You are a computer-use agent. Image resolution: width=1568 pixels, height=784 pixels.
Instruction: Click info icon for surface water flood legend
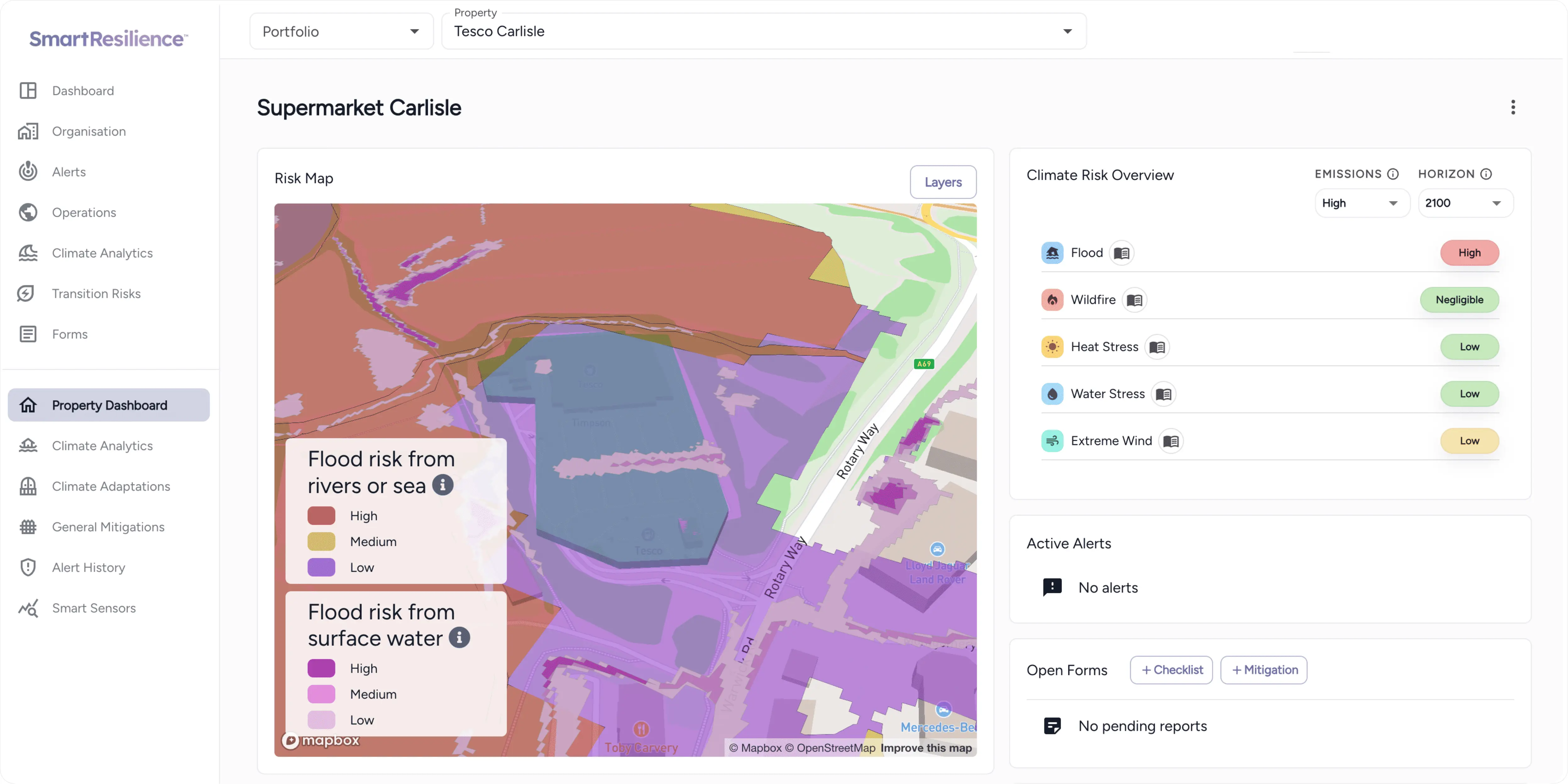(459, 637)
